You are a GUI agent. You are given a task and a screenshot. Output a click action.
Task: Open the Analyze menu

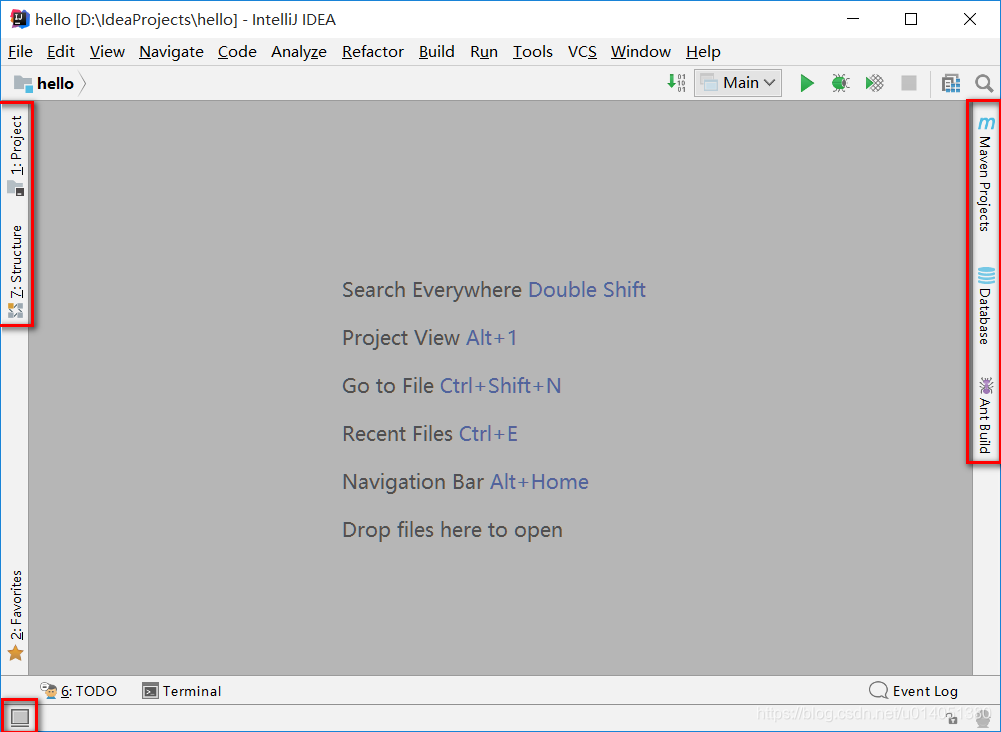click(x=299, y=52)
